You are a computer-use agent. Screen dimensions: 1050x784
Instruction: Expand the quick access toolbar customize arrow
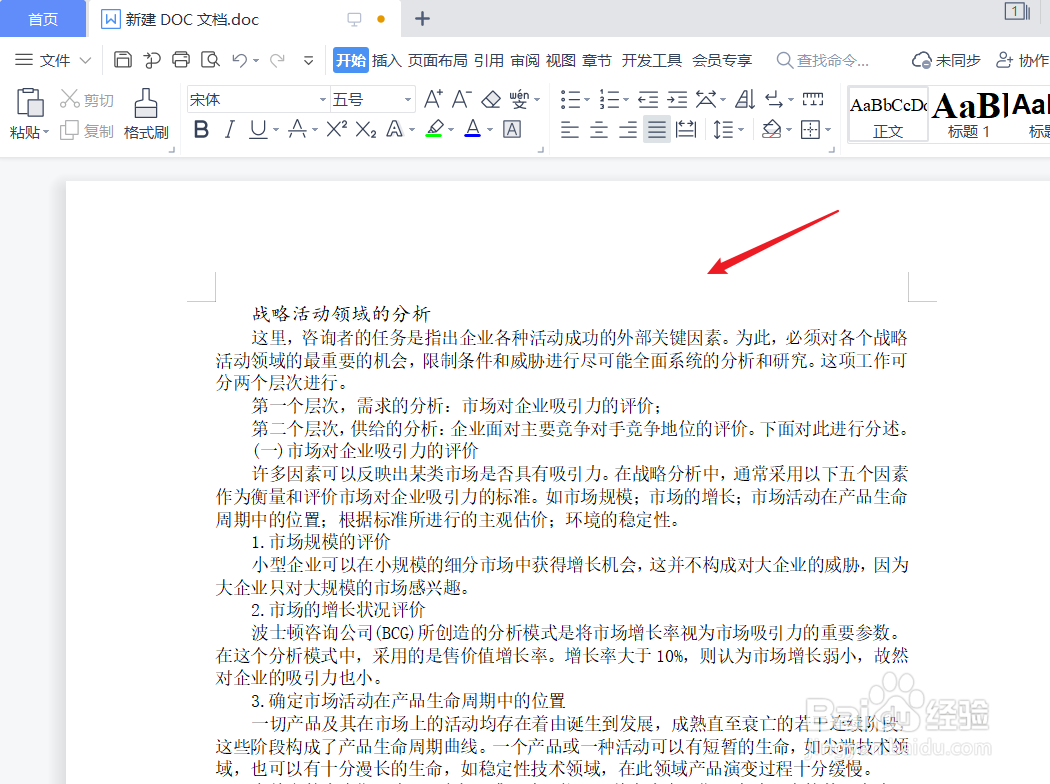tap(308, 60)
